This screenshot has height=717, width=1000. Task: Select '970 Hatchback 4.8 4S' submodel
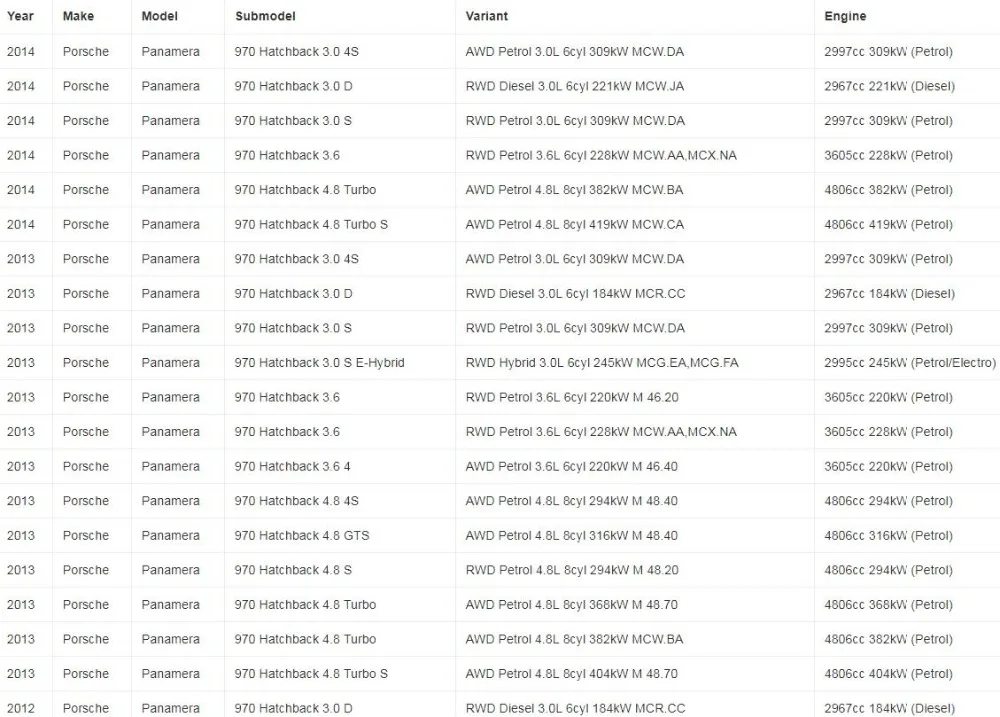(297, 501)
